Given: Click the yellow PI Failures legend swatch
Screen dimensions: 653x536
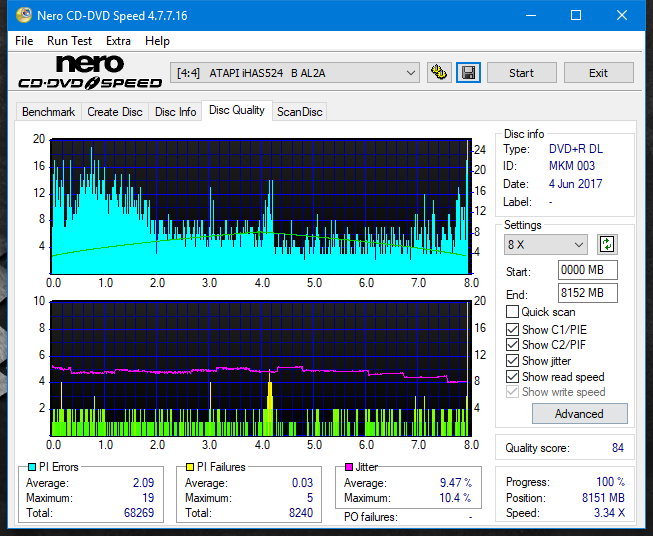Looking at the screenshot, I should (x=190, y=467).
